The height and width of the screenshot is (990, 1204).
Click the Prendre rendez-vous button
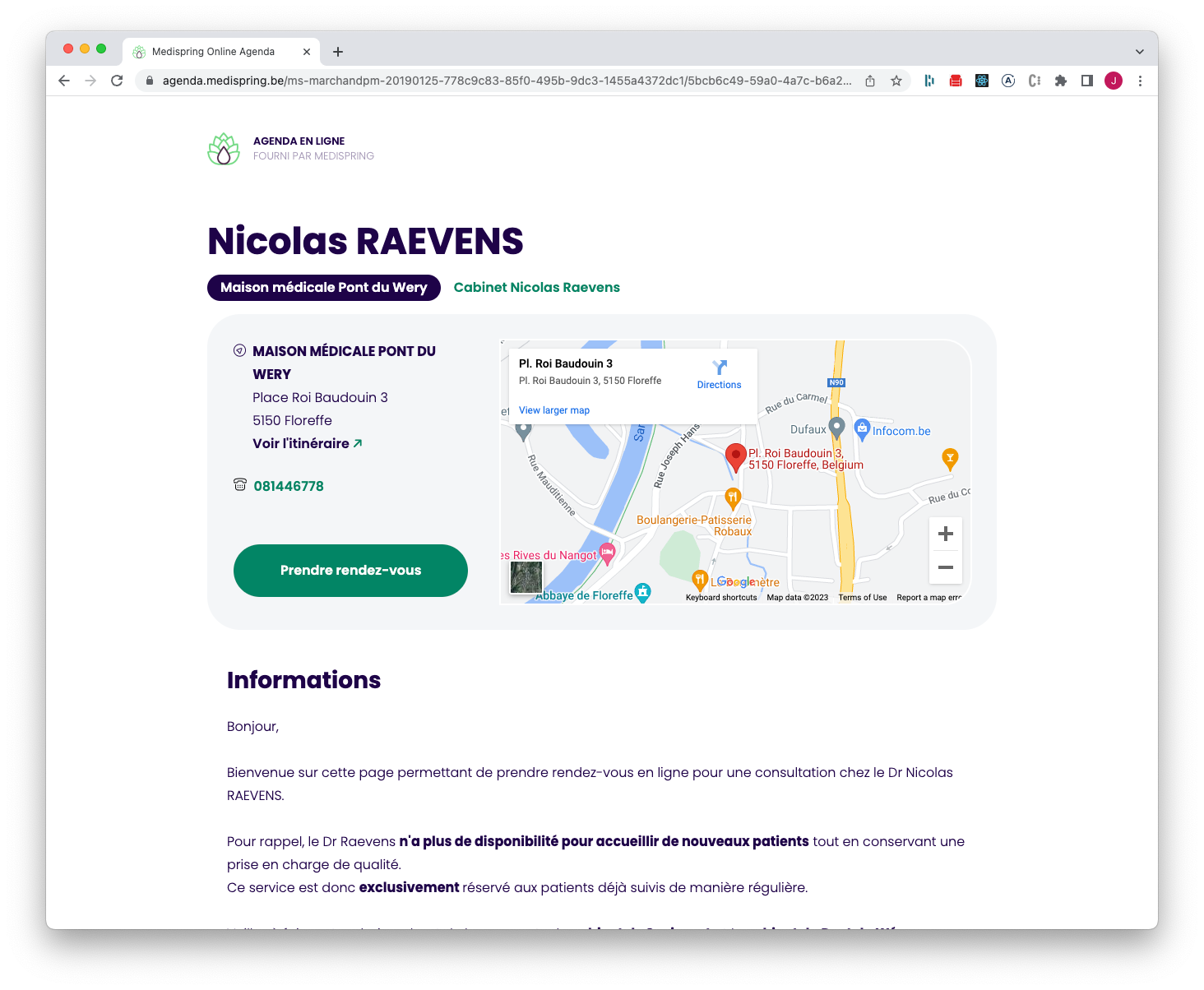point(350,571)
